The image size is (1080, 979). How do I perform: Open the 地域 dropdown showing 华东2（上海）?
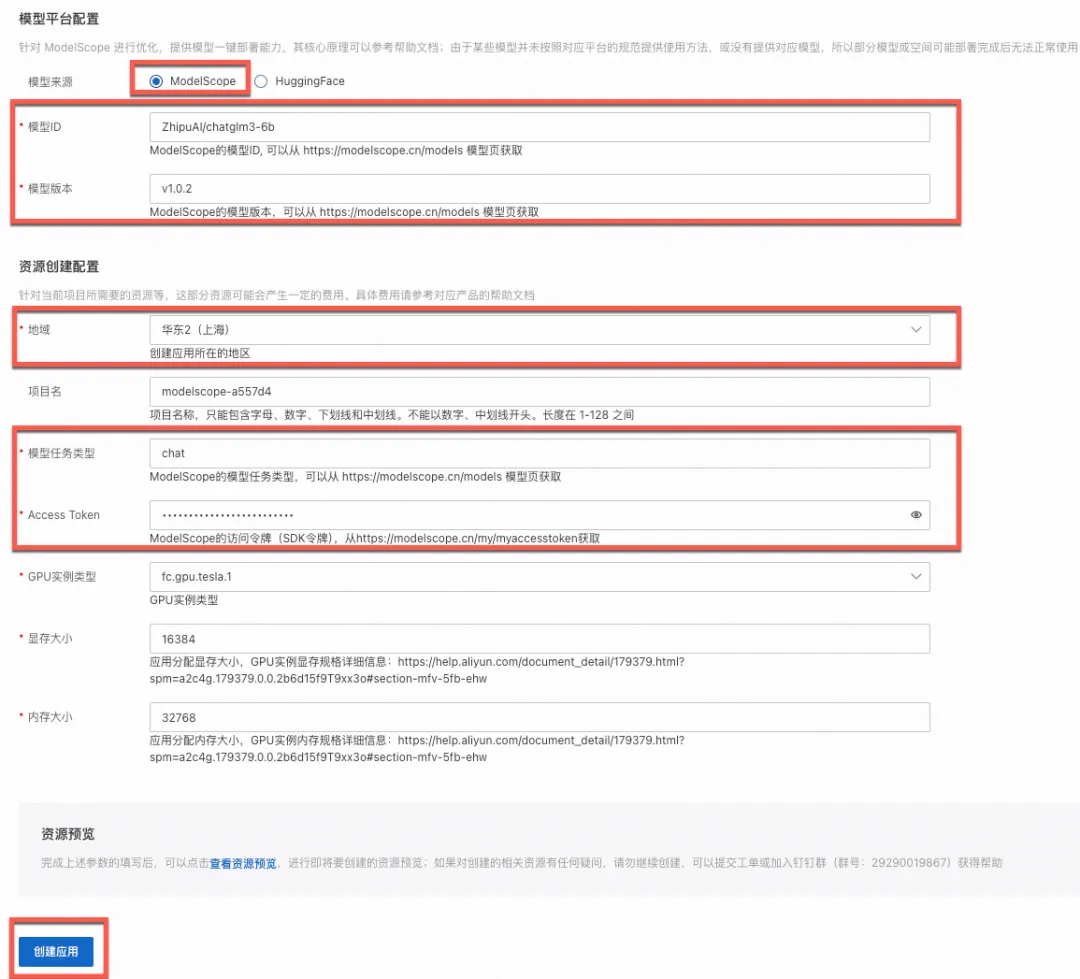[x=539, y=330]
